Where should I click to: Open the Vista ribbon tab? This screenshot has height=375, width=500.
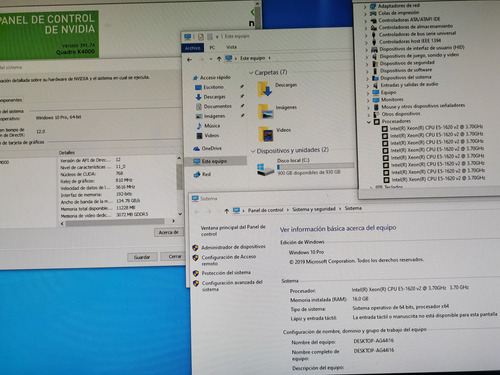click(x=231, y=47)
